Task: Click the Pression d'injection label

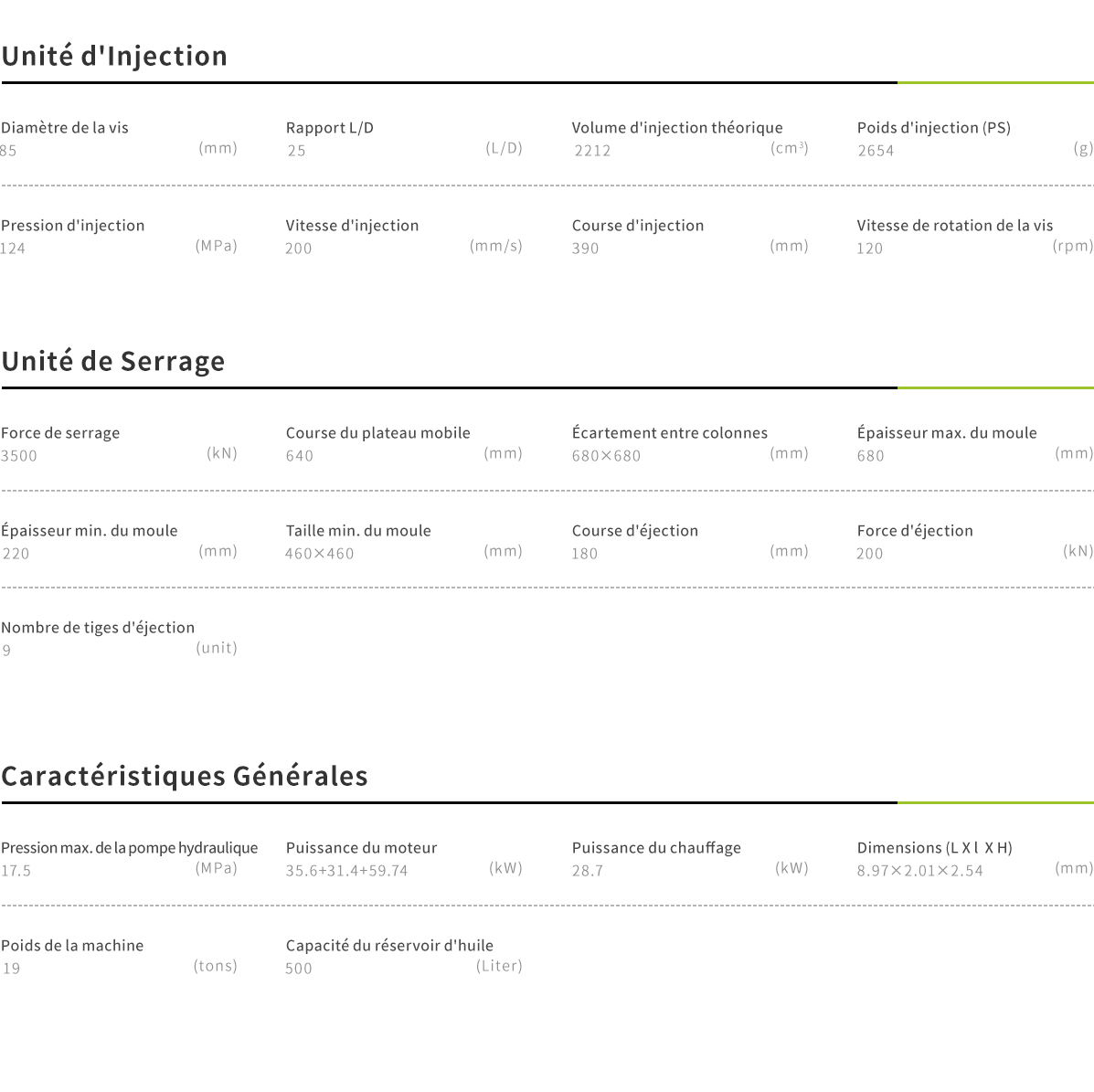Action: coord(73,226)
